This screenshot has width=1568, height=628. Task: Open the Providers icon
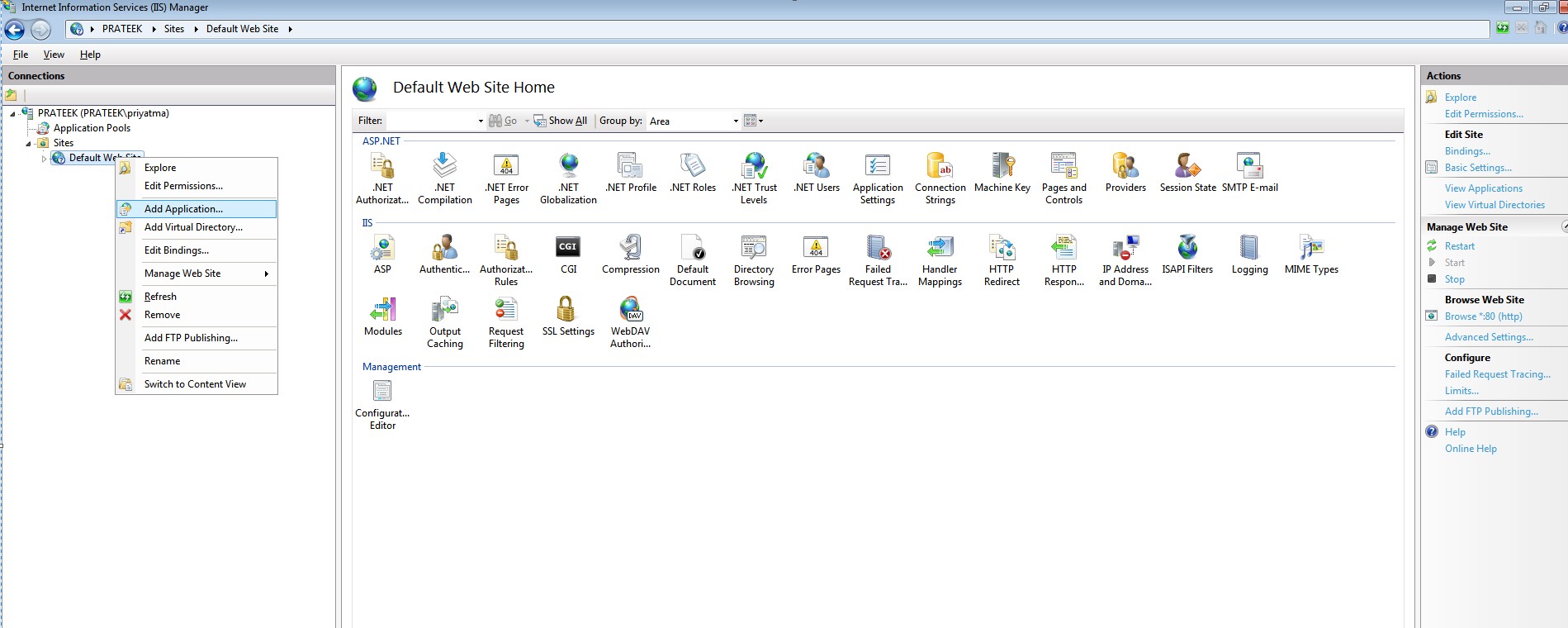1125,174
